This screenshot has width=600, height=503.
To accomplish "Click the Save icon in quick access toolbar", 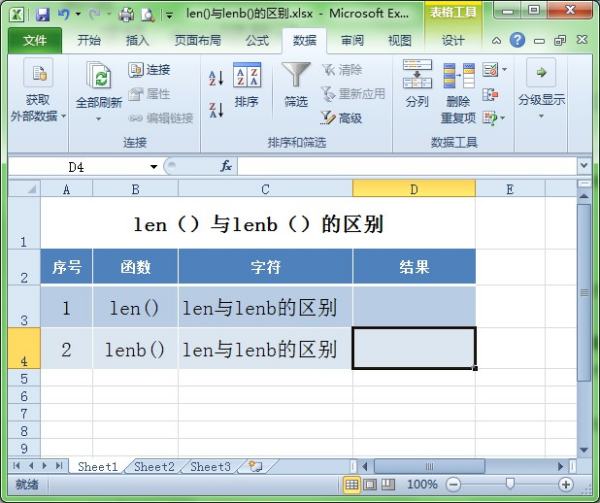I will 42,15.
